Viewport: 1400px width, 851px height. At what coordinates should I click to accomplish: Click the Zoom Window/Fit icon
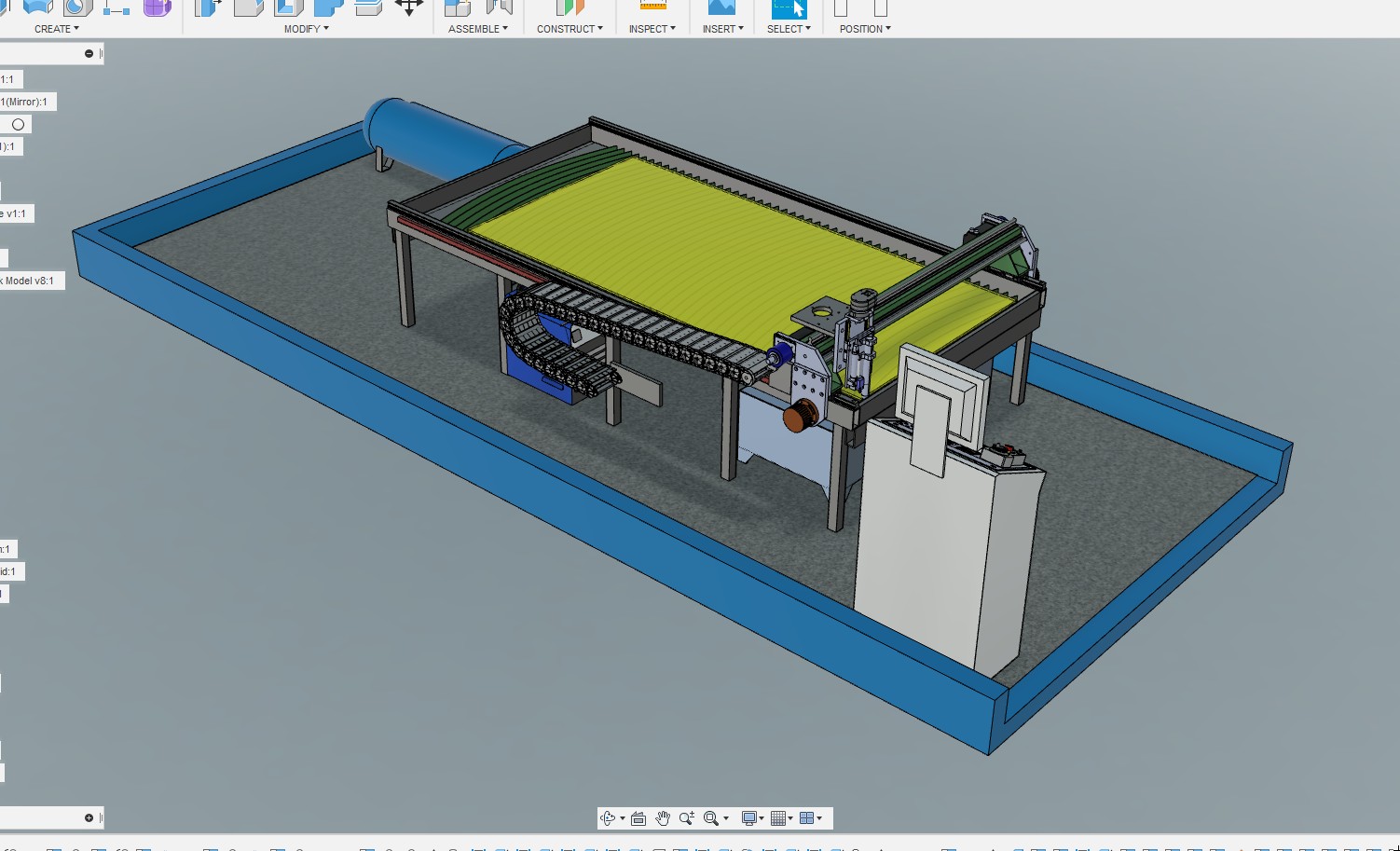pyautogui.click(x=711, y=818)
